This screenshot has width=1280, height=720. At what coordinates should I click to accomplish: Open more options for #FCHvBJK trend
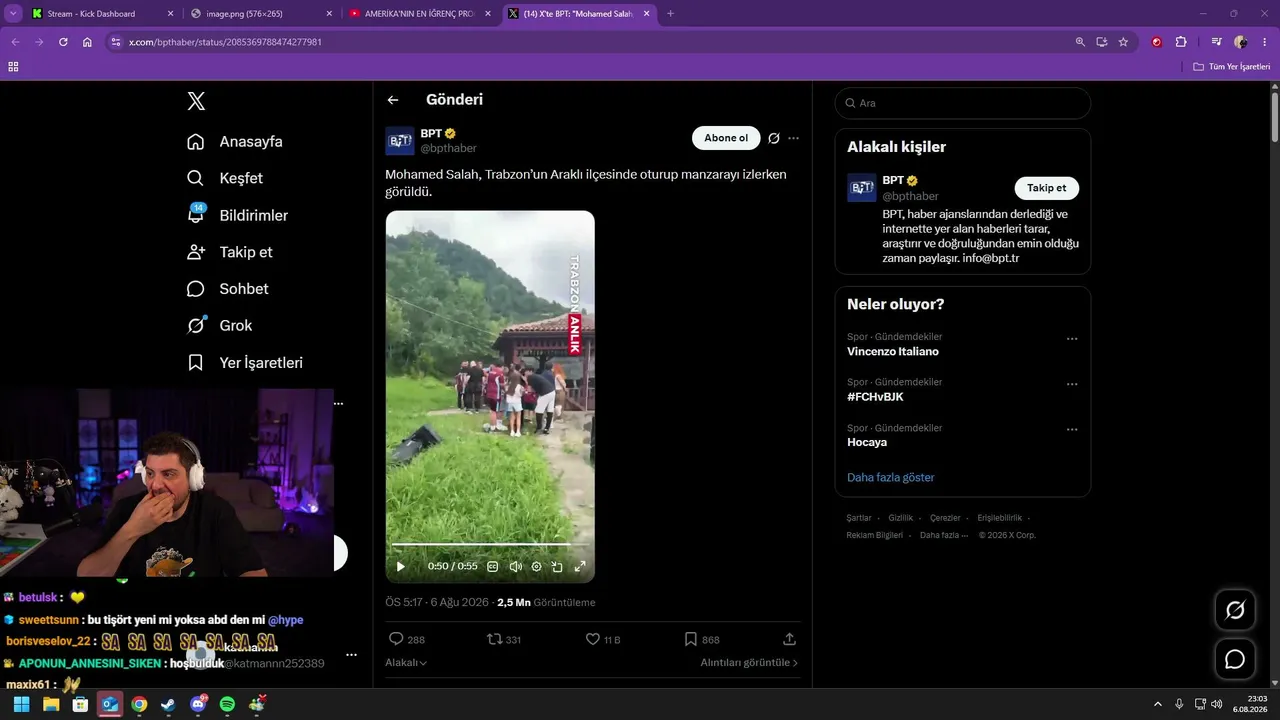coord(1072,384)
